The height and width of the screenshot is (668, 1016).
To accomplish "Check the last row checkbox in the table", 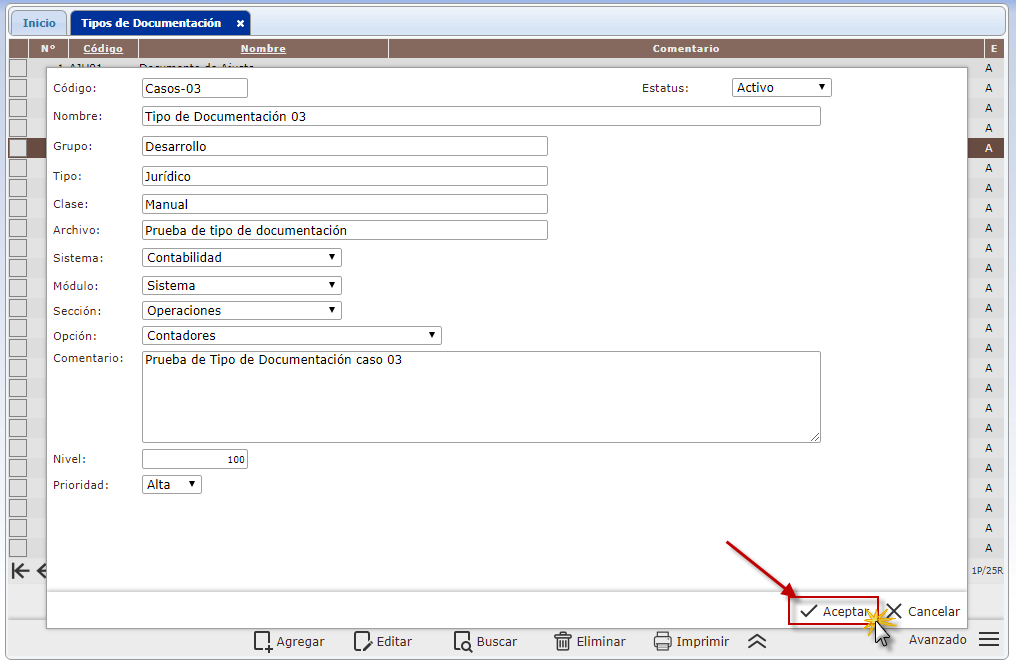I will coord(18,547).
